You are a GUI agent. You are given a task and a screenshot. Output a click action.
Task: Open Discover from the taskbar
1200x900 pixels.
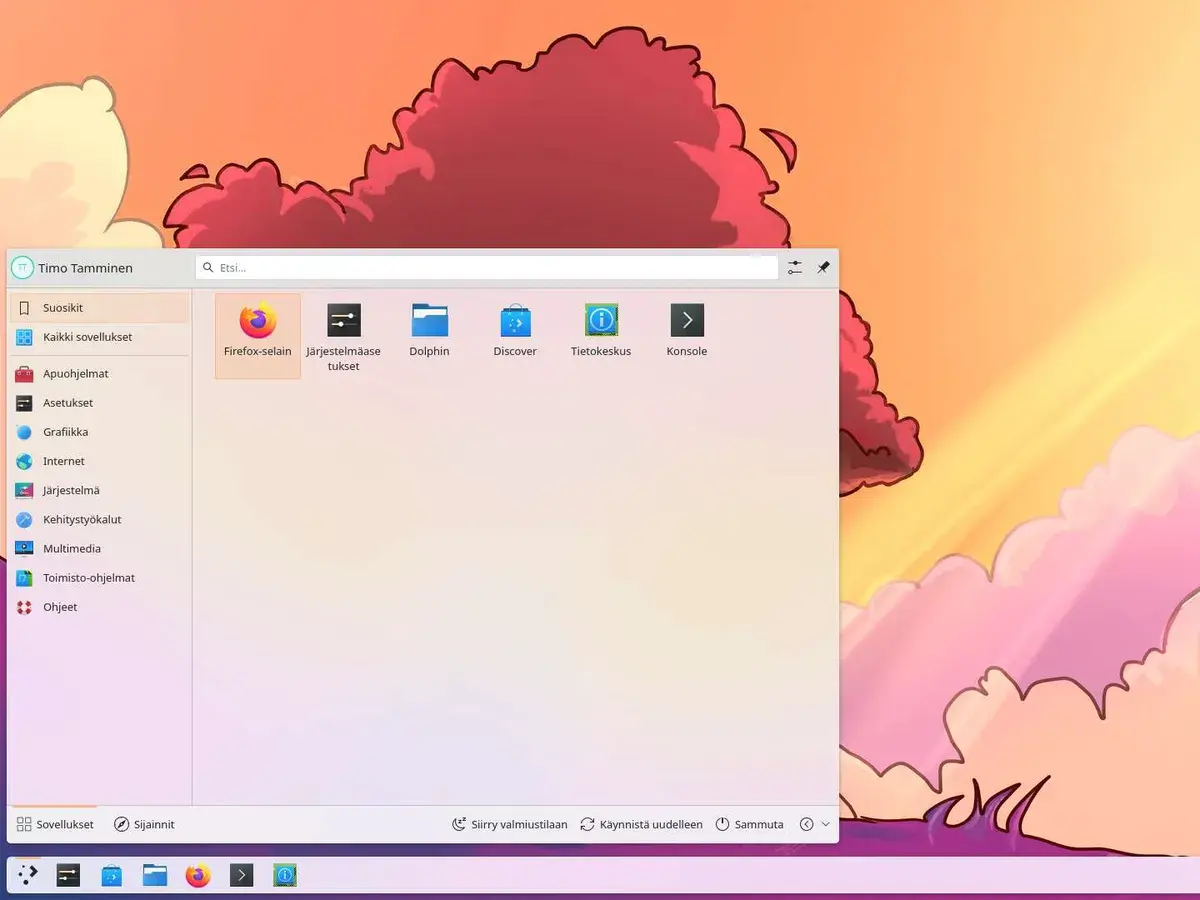click(111, 876)
